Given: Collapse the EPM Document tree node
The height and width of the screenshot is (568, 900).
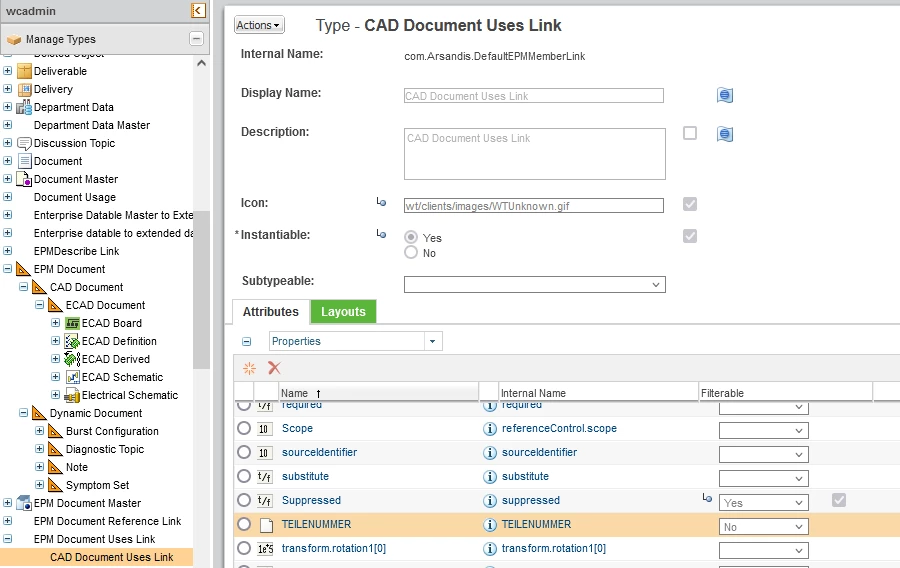Looking at the screenshot, I should coord(7,269).
